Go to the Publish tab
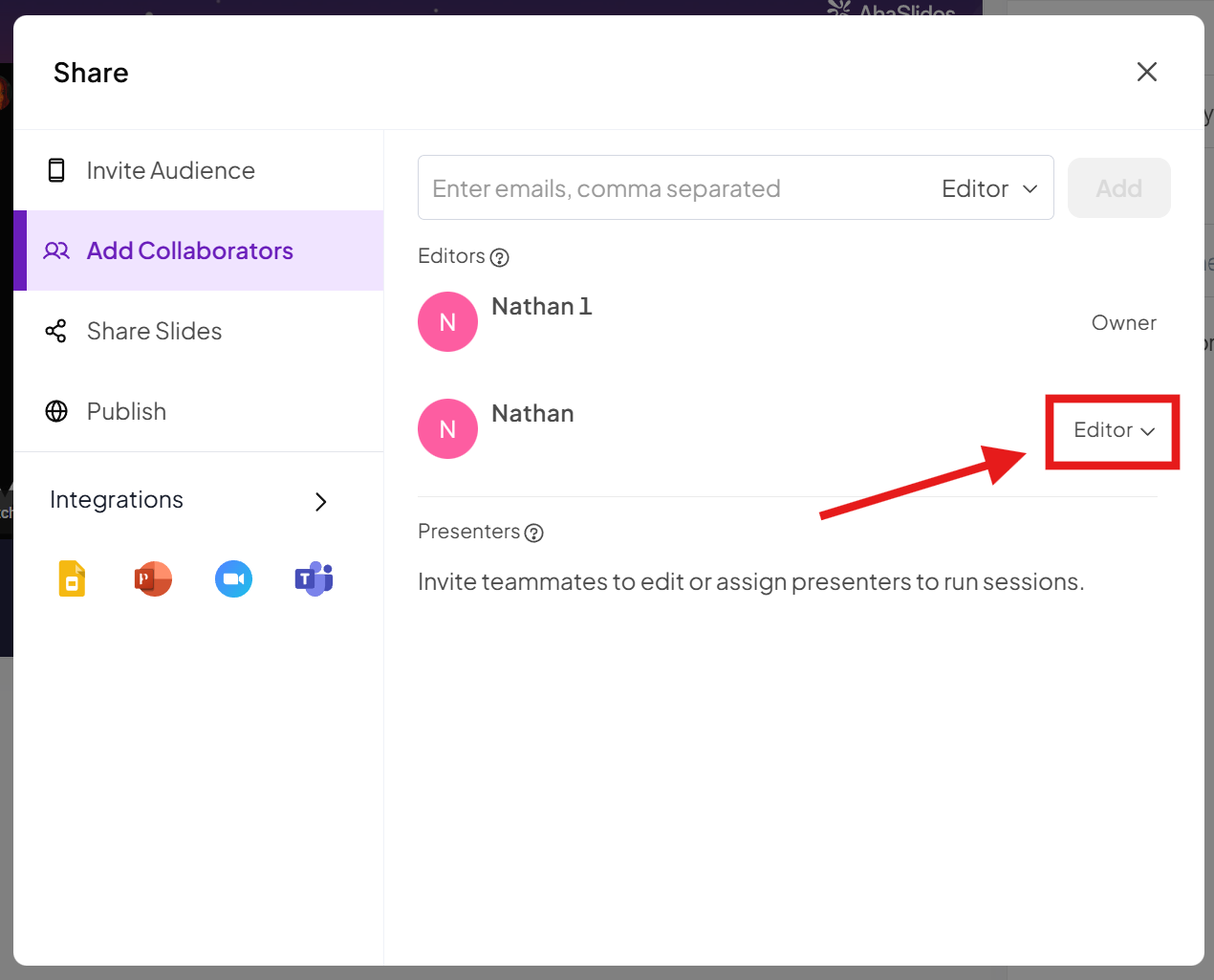1214x980 pixels. click(126, 411)
